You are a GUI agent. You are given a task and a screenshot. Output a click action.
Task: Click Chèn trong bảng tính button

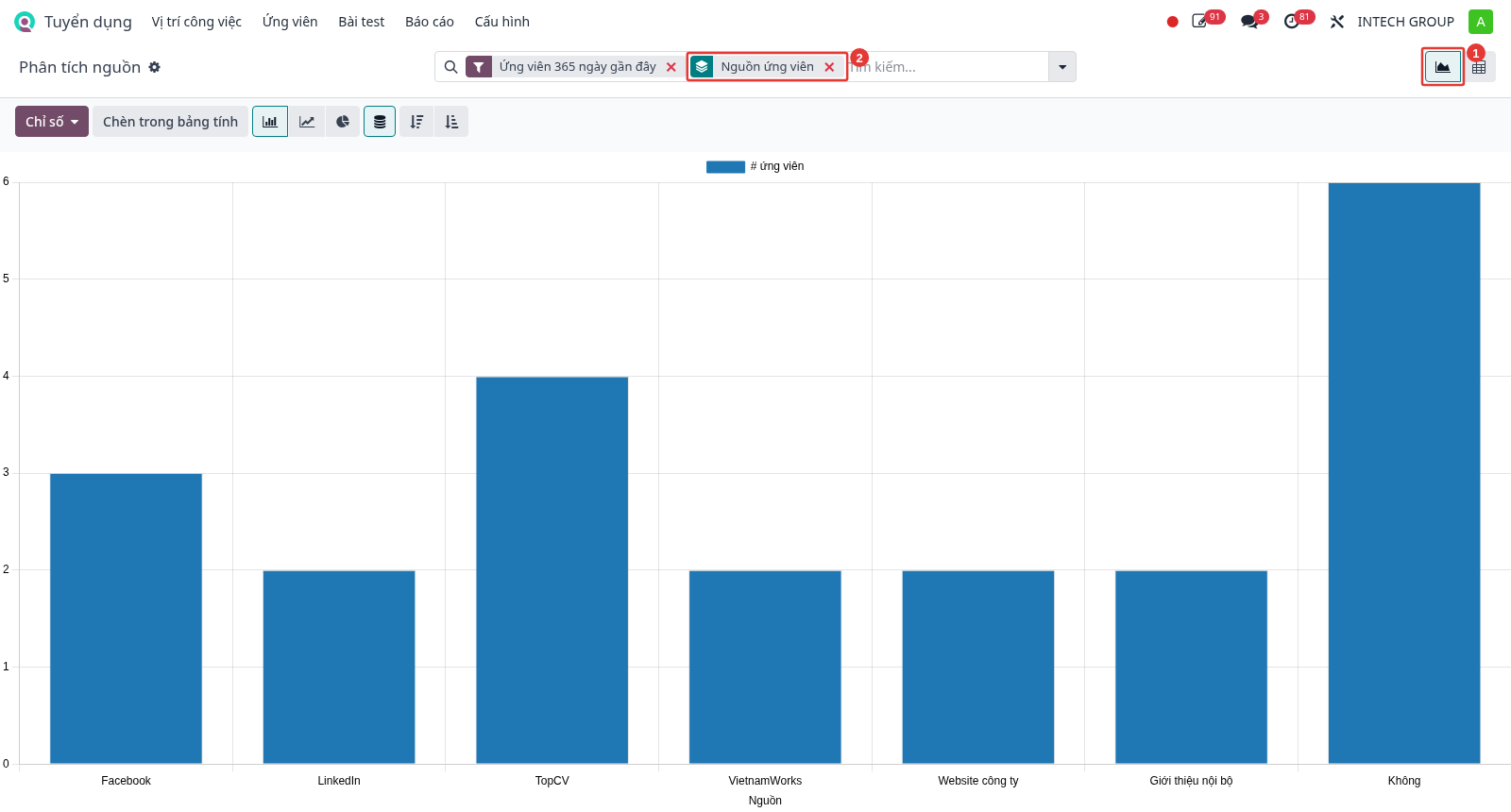click(171, 122)
